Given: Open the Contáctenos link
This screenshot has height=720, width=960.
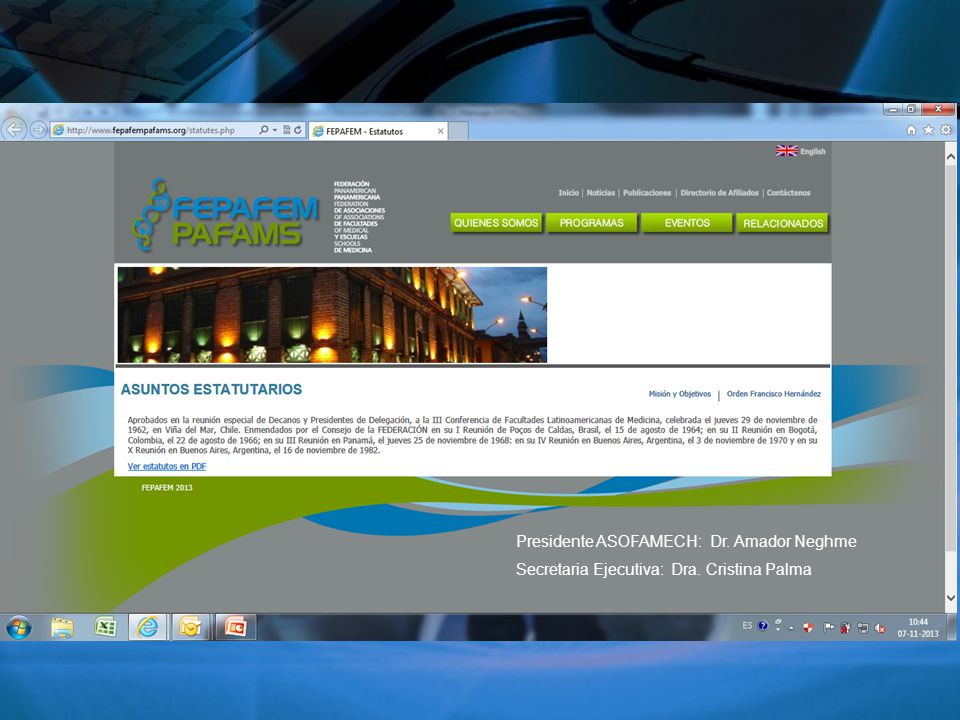Looking at the screenshot, I should pos(789,193).
